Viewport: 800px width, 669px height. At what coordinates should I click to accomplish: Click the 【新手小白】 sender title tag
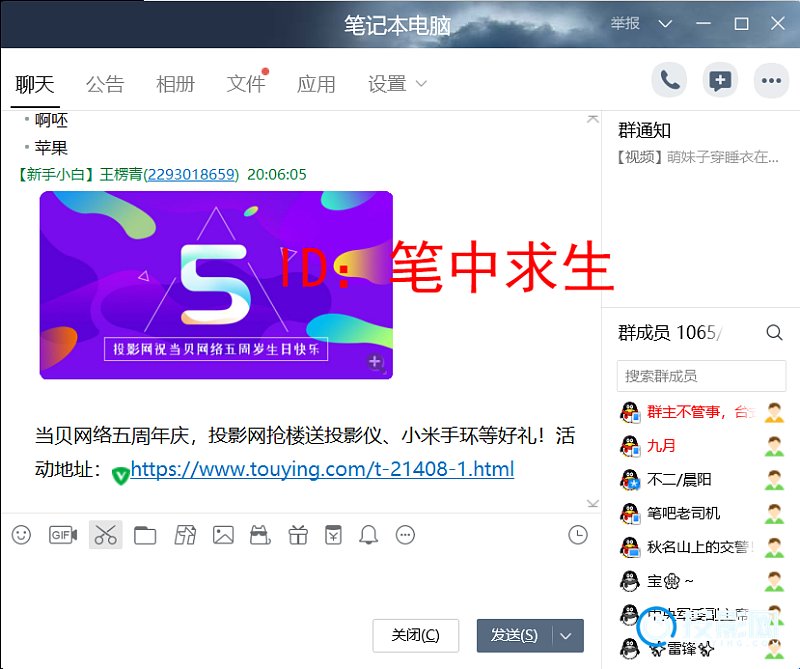56,175
